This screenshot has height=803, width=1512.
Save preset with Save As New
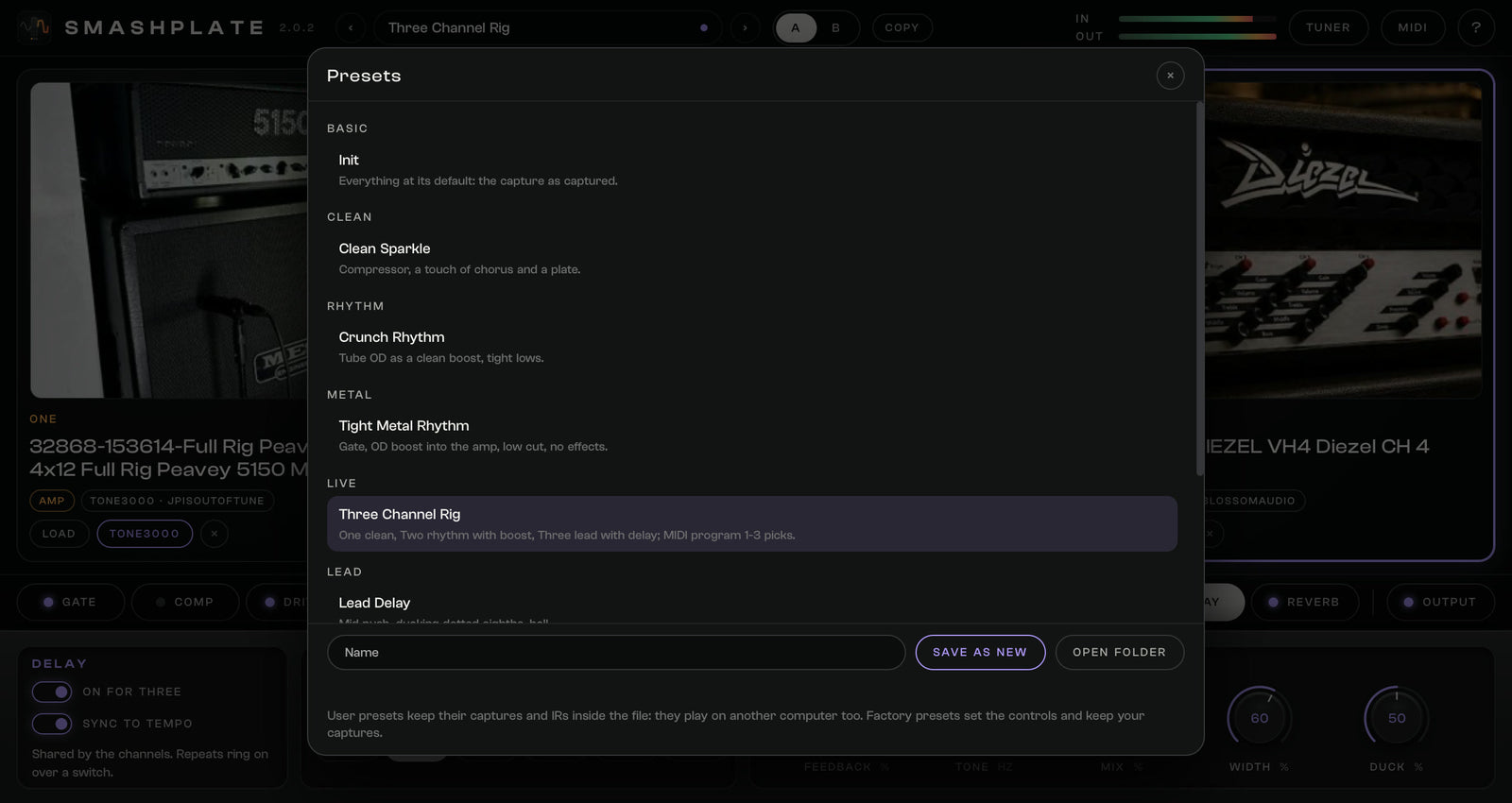tap(980, 653)
